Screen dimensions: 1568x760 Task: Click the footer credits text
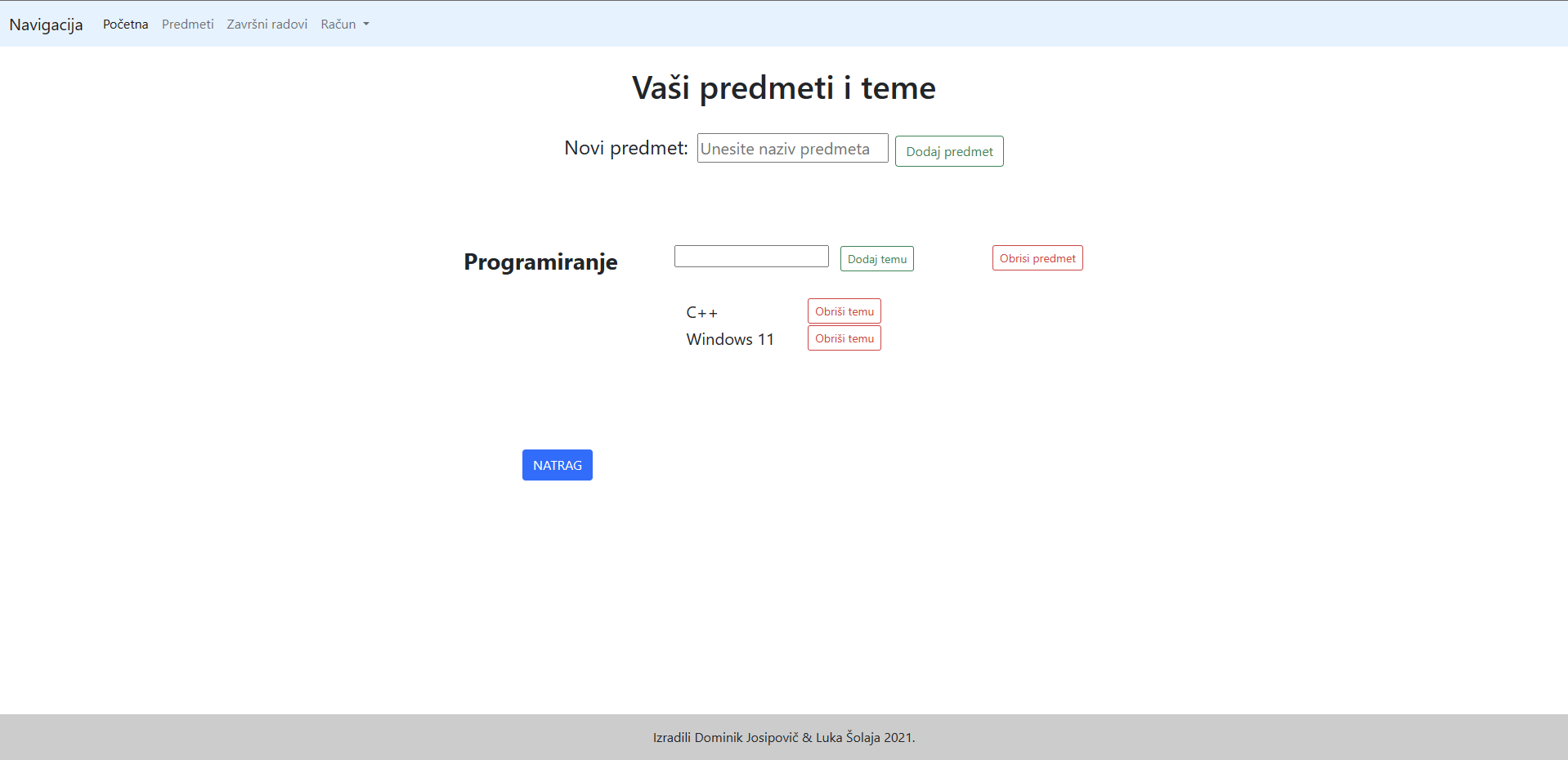click(x=783, y=737)
